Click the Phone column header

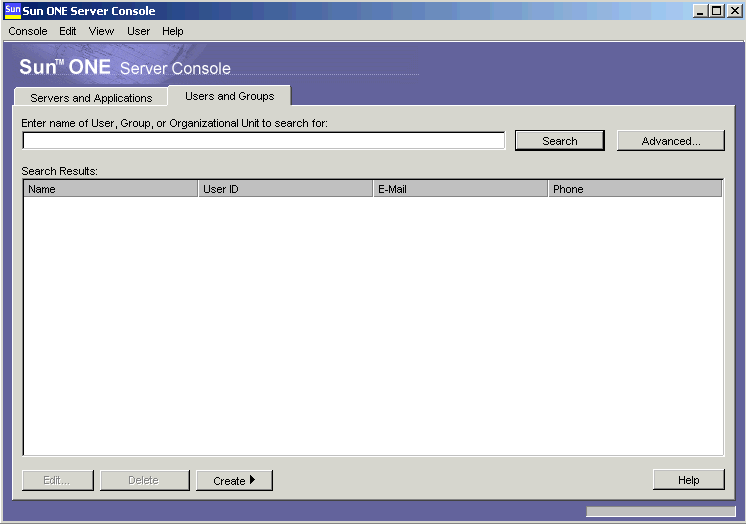coord(635,189)
